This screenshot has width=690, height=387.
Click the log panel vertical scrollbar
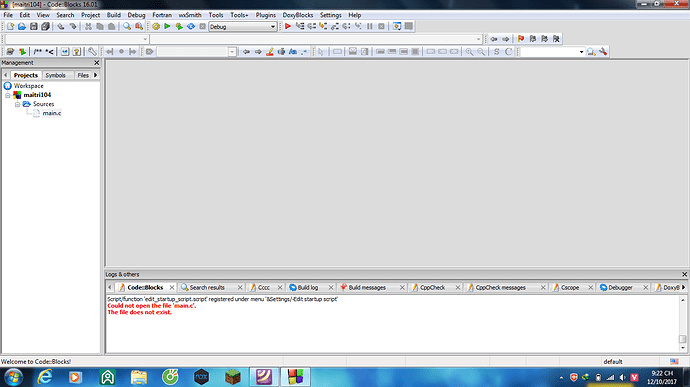(x=683, y=324)
